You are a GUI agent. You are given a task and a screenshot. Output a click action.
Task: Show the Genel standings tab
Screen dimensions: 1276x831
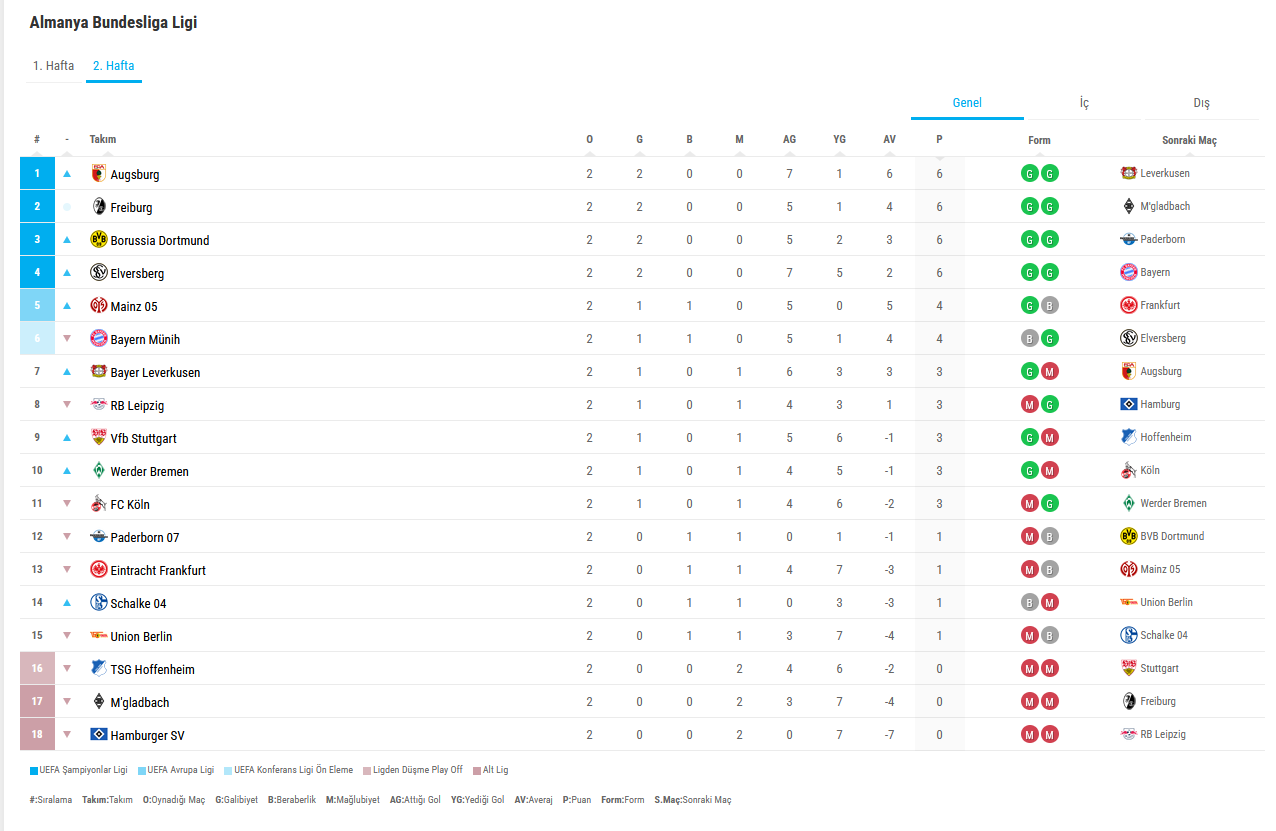[967, 103]
